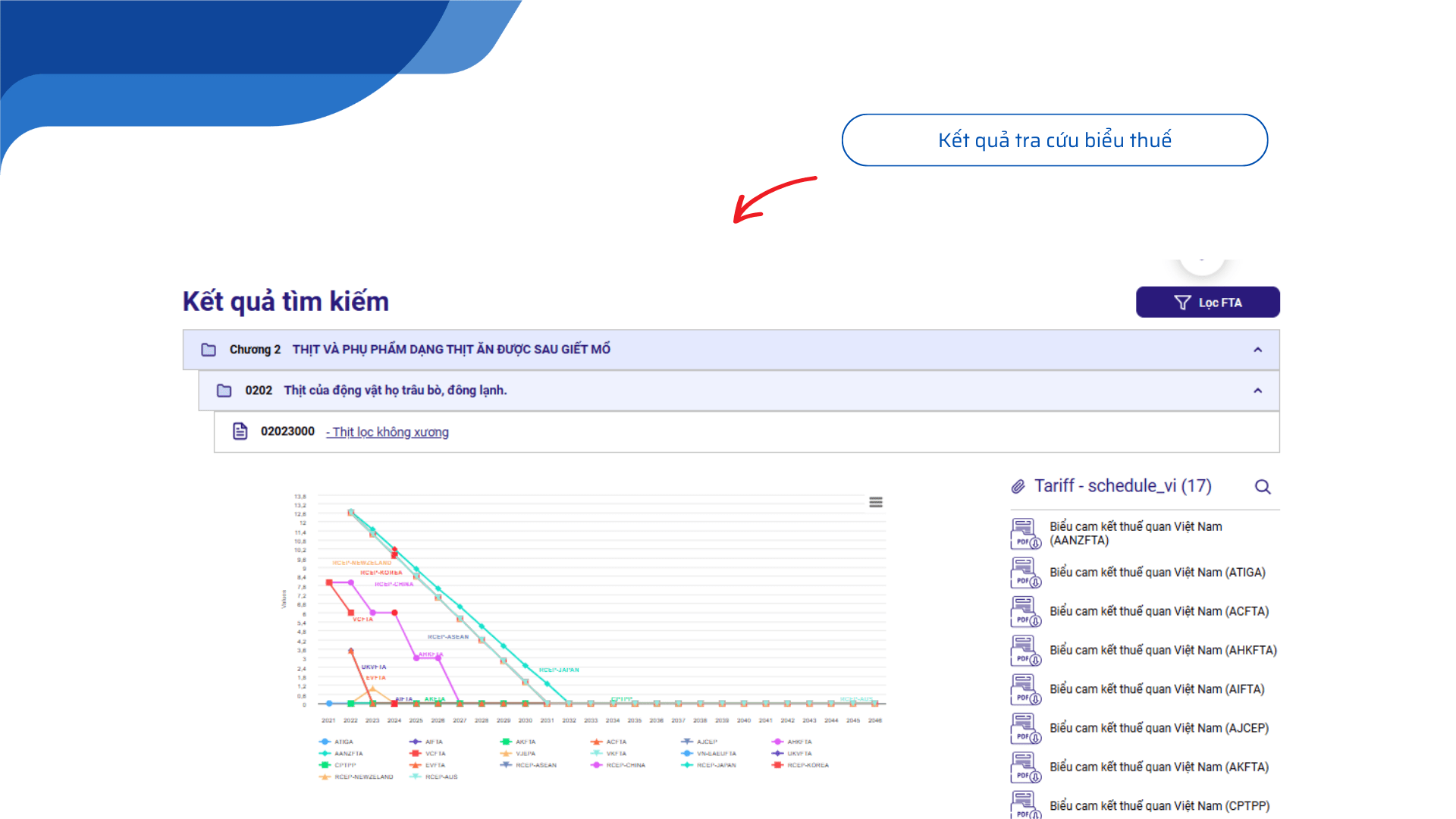Image resolution: width=1456 pixels, height=819 pixels.
Task: Open Biểu cam kết thuế quan AJCEP
Action: 1159,728
